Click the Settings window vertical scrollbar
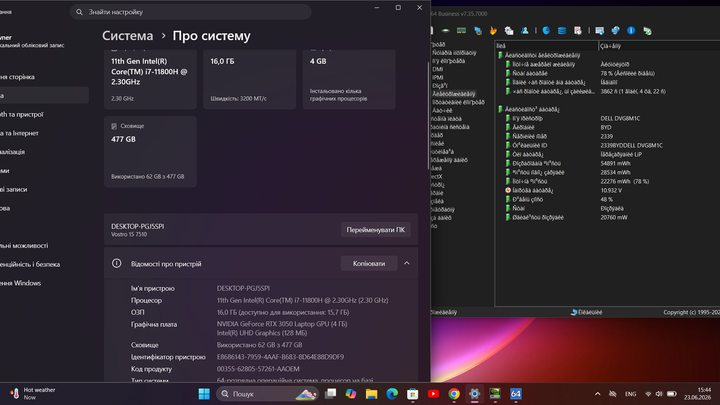The image size is (720, 405). pyautogui.click(x=428, y=115)
